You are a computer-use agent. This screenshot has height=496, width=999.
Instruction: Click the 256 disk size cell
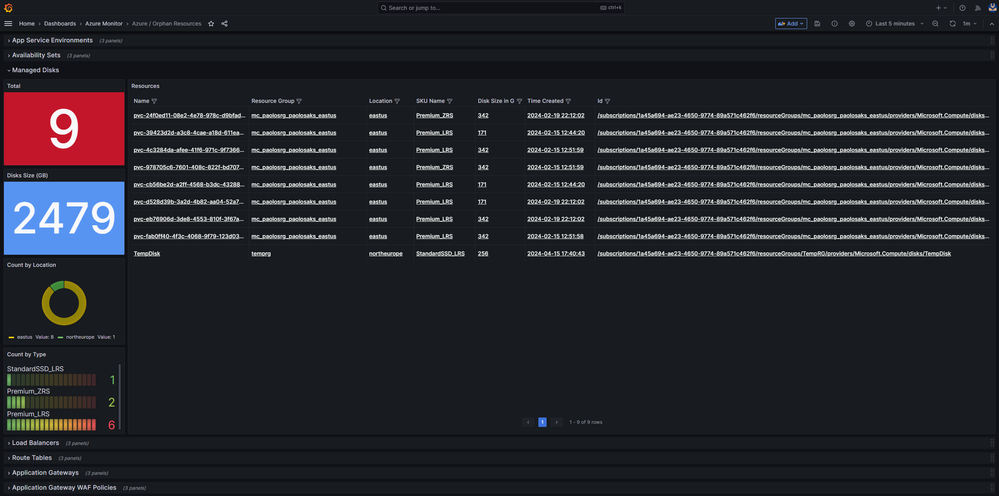point(482,253)
